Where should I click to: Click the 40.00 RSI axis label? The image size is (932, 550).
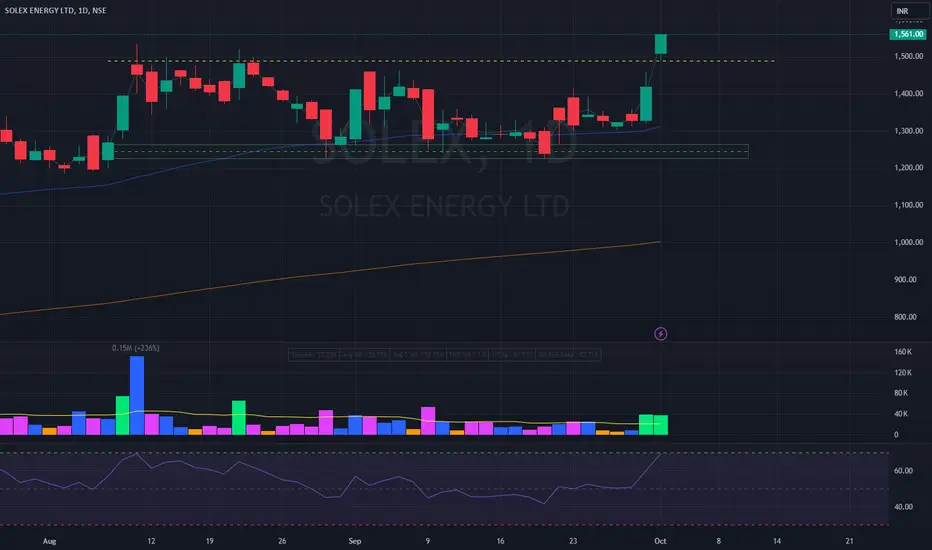pyautogui.click(x=903, y=507)
